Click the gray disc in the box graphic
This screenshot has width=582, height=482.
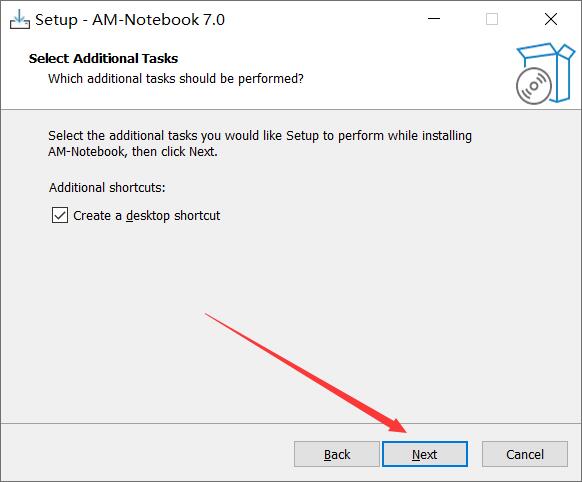(533, 86)
